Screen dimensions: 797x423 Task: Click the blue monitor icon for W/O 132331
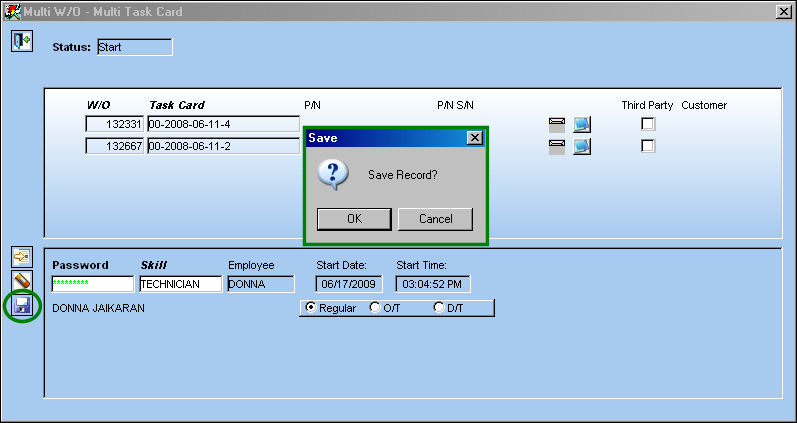582,125
